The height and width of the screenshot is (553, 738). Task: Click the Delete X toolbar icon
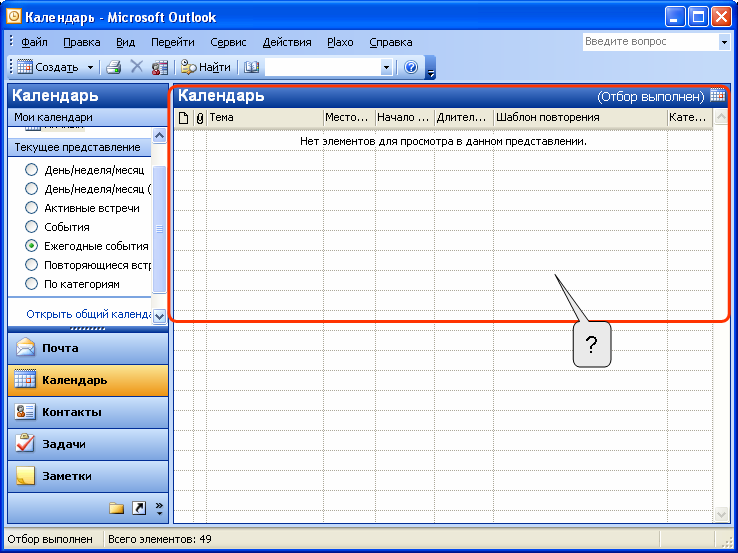tap(136, 67)
